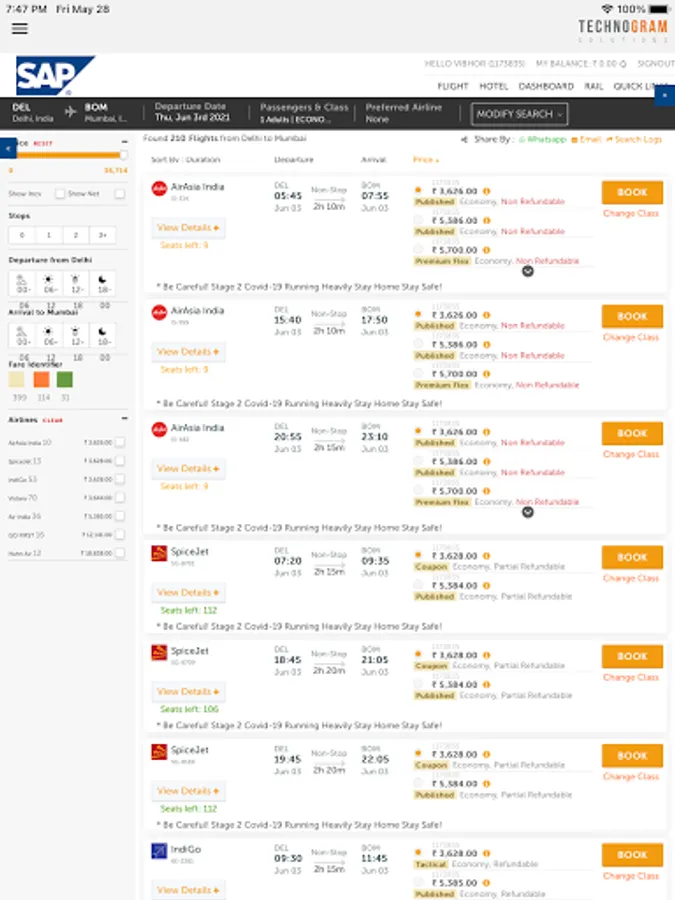Collapse the filter sidebar with the blue arrow tab

pos(8,149)
